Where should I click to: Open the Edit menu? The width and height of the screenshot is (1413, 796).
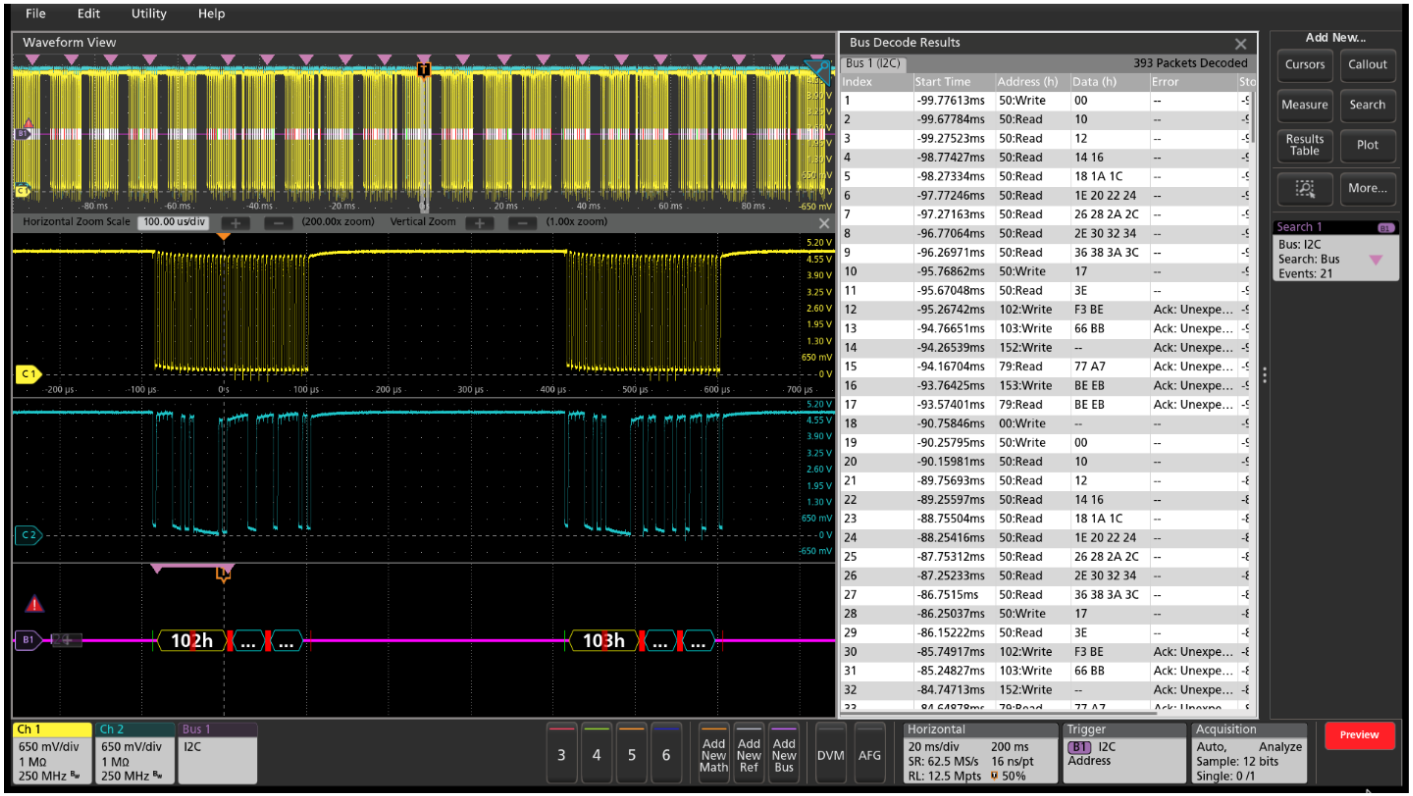pos(87,13)
